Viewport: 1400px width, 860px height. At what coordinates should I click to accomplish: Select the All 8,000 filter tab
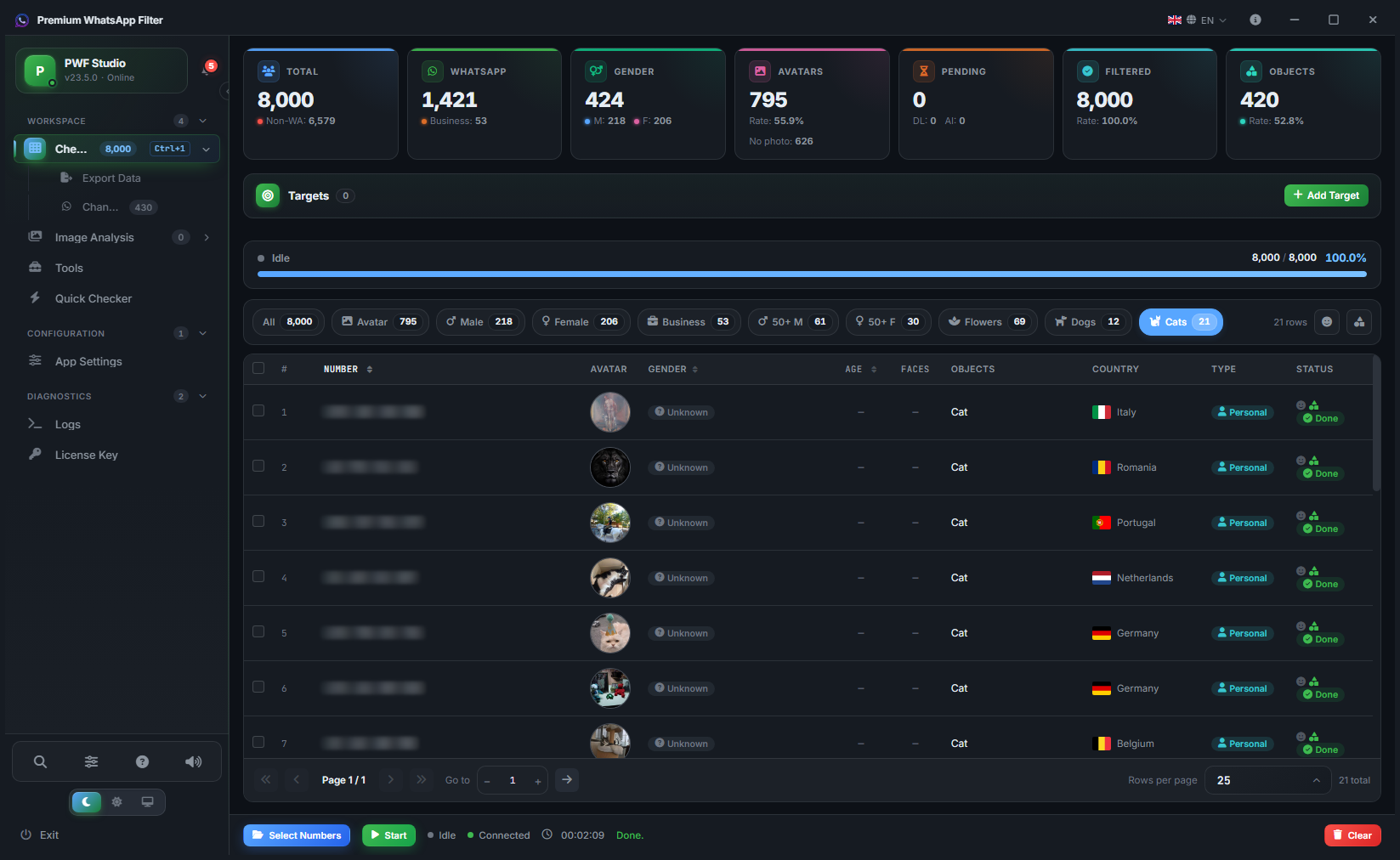(x=288, y=322)
